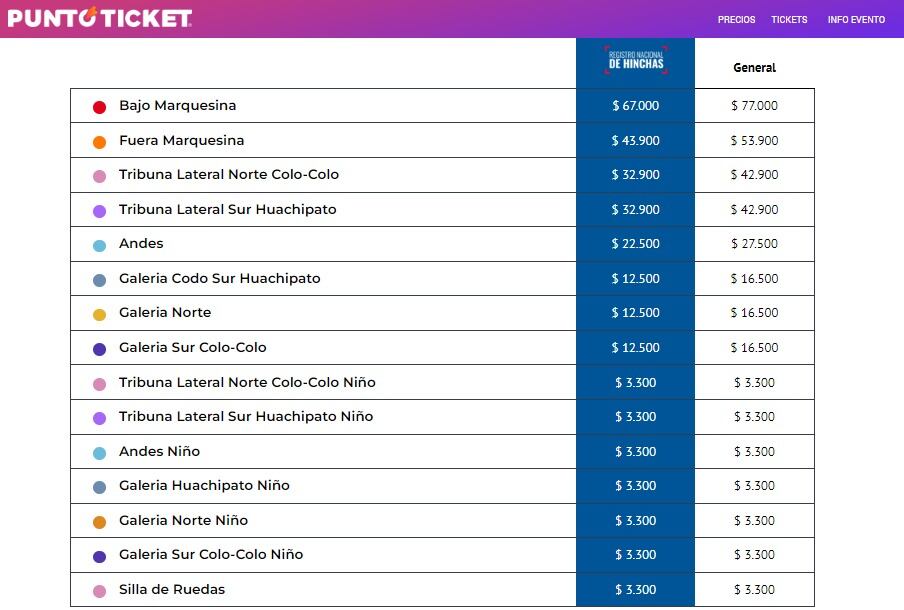Screen dimensions: 904x610
Task: Click Galeria Norte $ 12.500 hinchas price
Action: pos(635,312)
